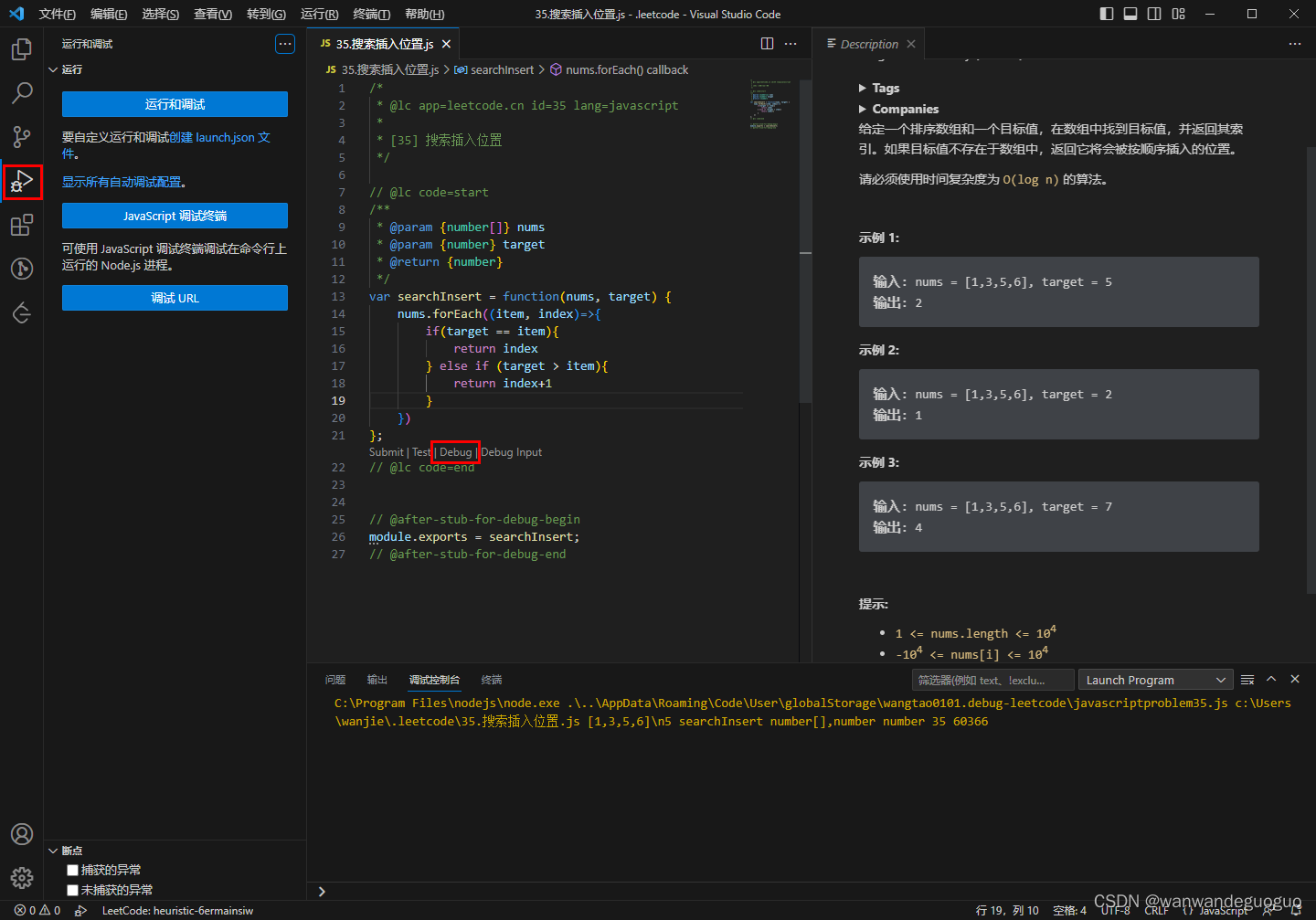The image size is (1316, 920).
Task: Split the editor to the right
Action: [x=767, y=44]
